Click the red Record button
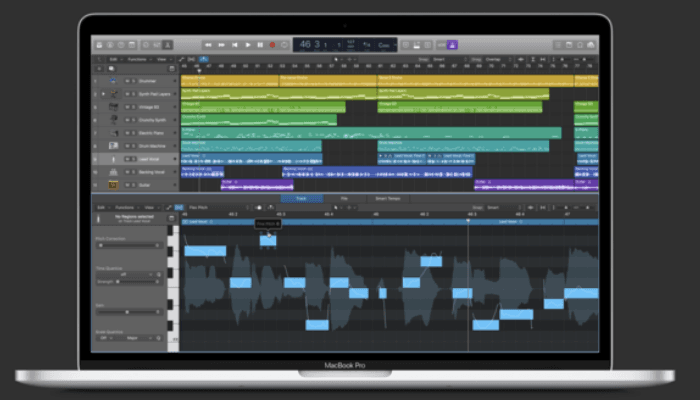This screenshot has height=400, width=700. tap(272, 45)
